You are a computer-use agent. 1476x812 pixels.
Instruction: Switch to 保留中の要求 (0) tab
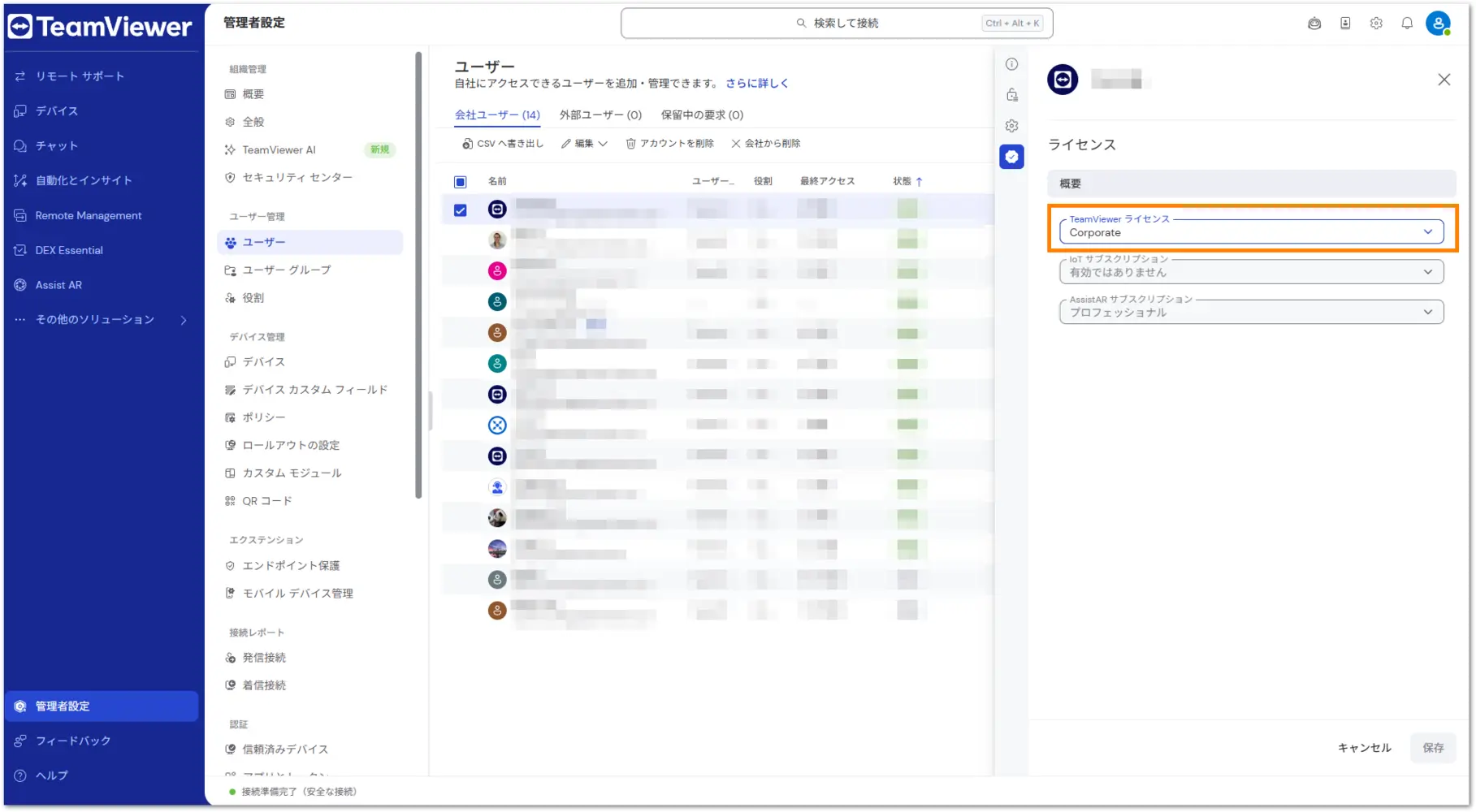[x=702, y=115]
